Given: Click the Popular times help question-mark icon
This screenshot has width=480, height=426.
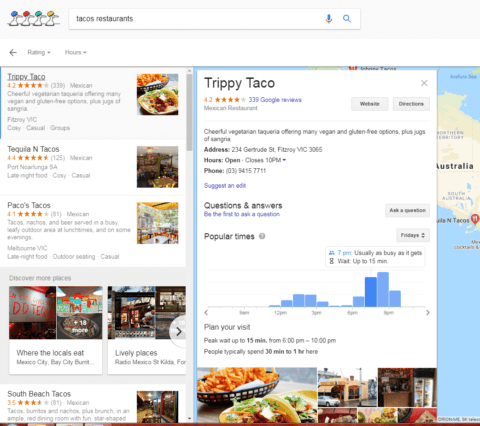Looking at the screenshot, I should point(262,236).
